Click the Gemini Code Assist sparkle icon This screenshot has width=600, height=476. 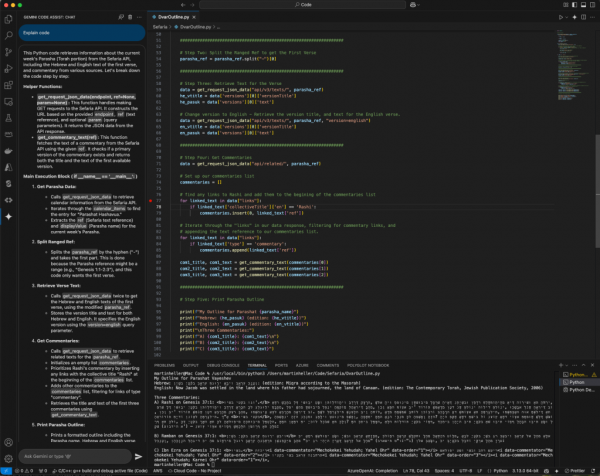[x=7, y=215]
